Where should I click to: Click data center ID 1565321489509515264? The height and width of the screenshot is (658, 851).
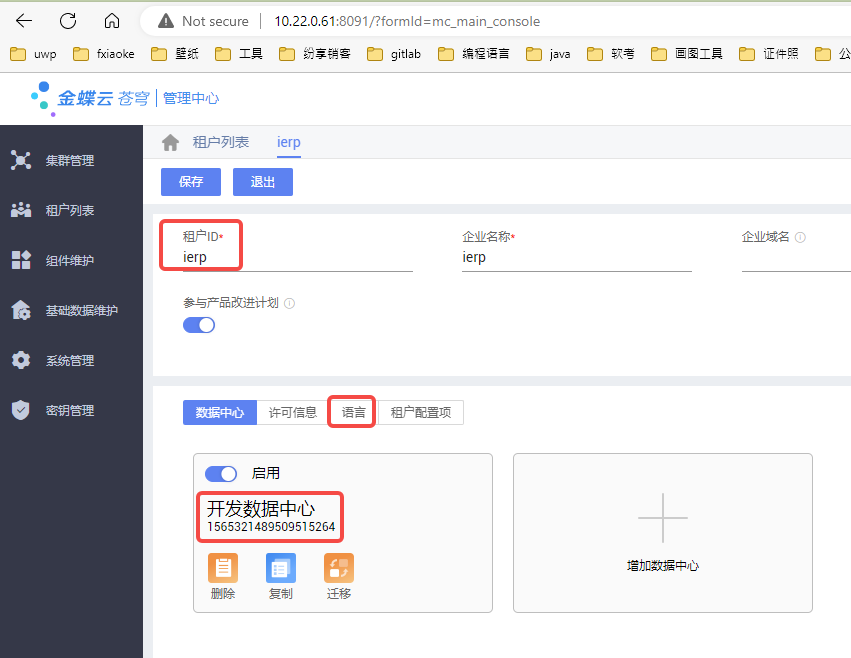click(271, 527)
